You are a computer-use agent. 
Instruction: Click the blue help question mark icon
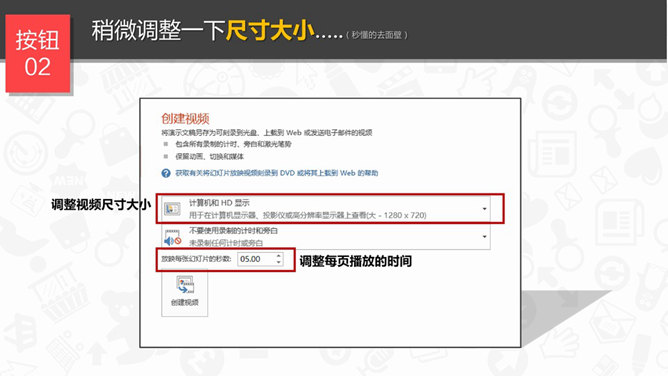coord(166,173)
